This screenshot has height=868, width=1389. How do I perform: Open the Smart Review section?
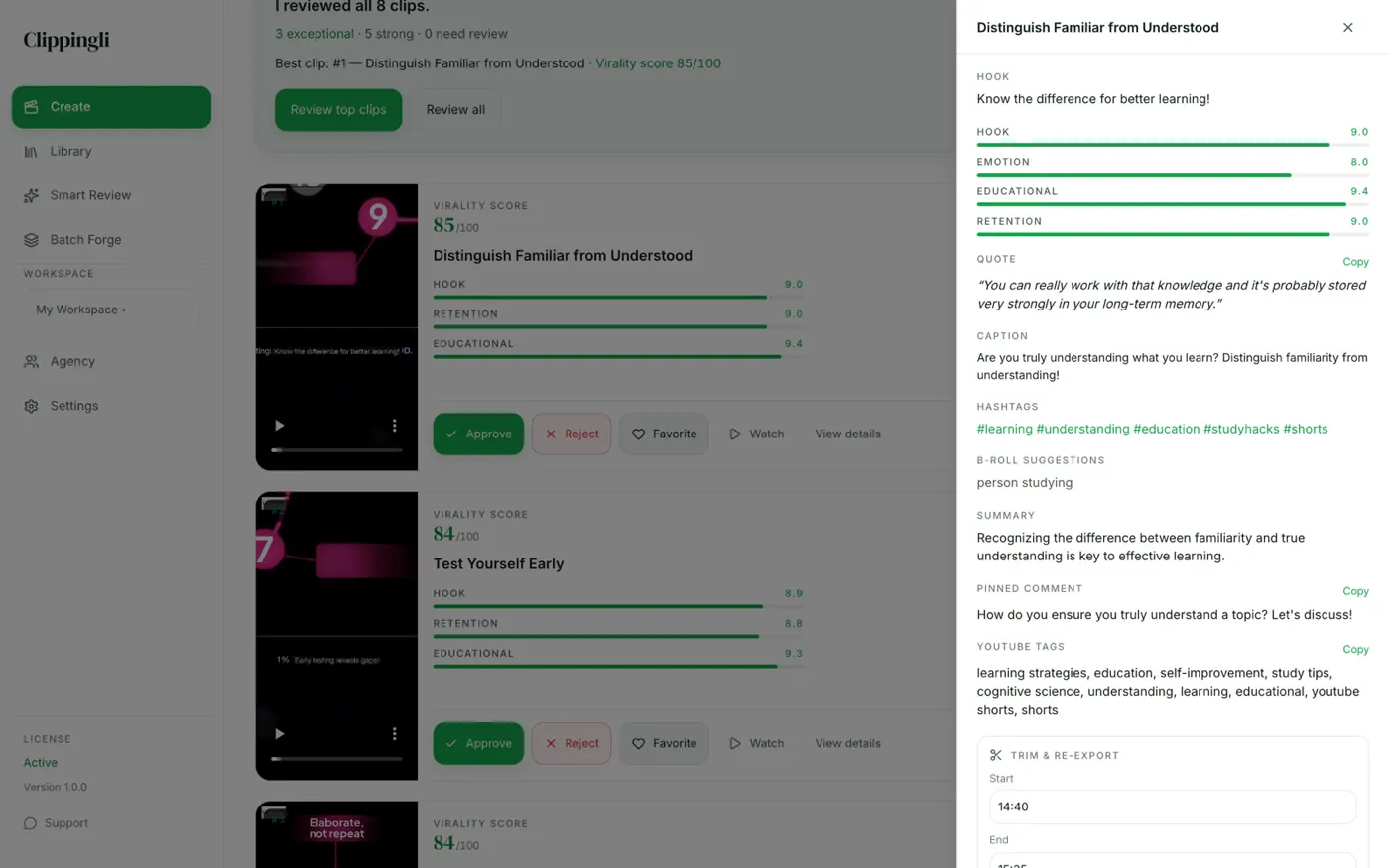(x=111, y=196)
